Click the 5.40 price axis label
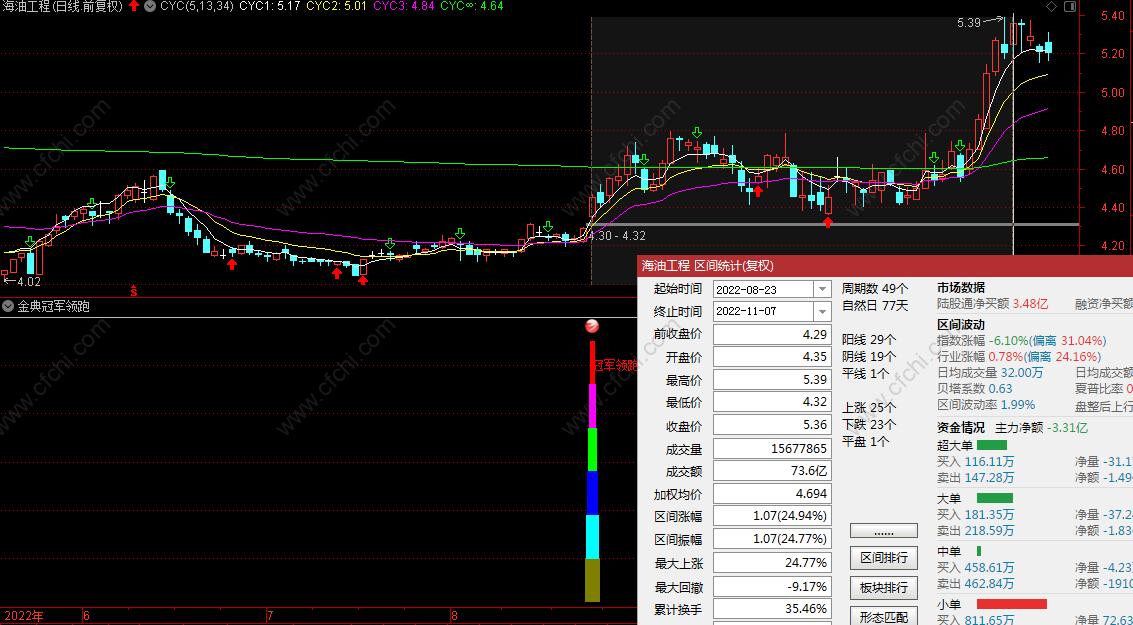The image size is (1133, 625). [1112, 16]
